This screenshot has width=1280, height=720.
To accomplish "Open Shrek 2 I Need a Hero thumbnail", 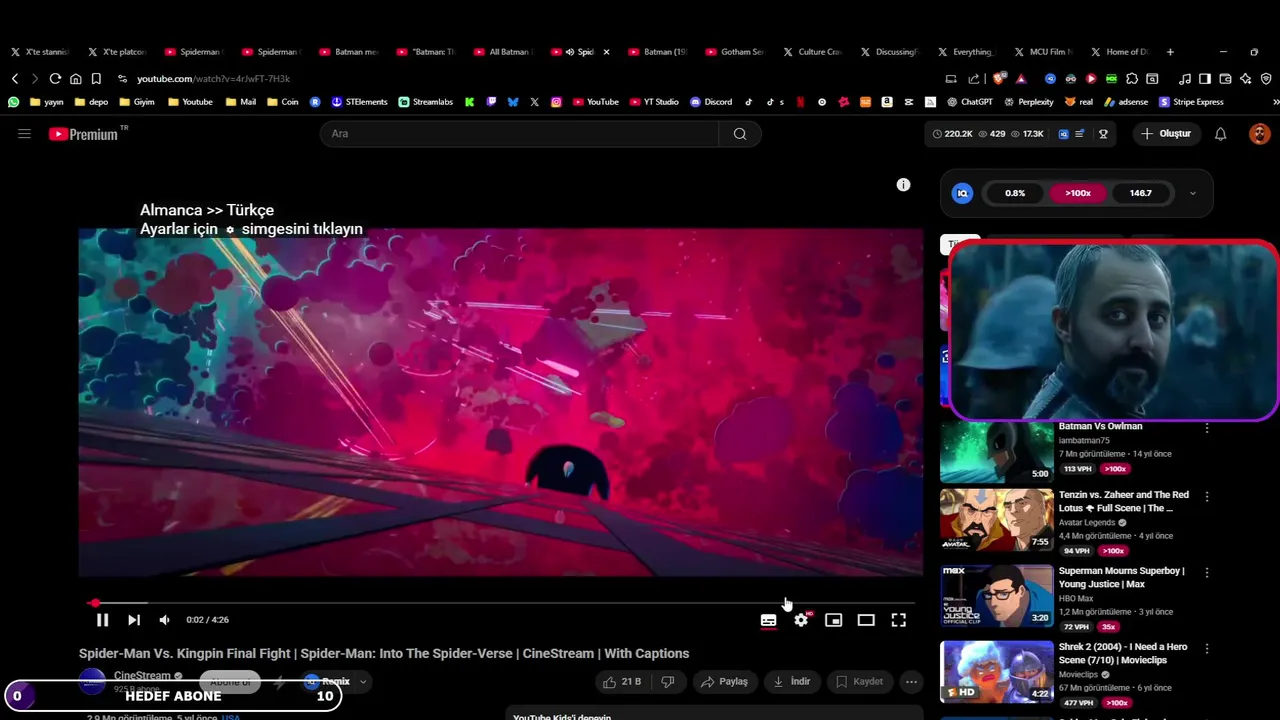I will (996, 672).
